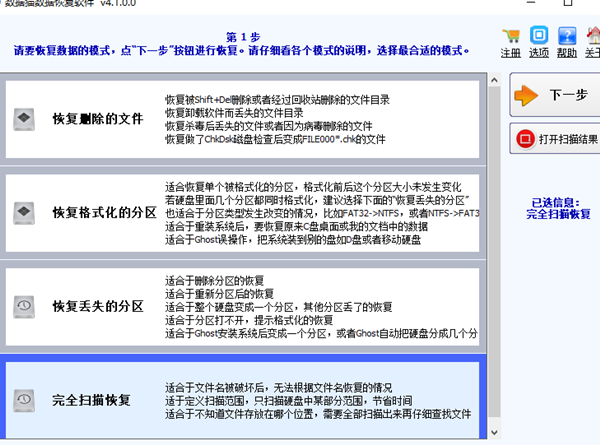The height and width of the screenshot is (445, 600).
Task: Click the clock drive icon beside 完全扫描恢复
Action: coord(24,401)
